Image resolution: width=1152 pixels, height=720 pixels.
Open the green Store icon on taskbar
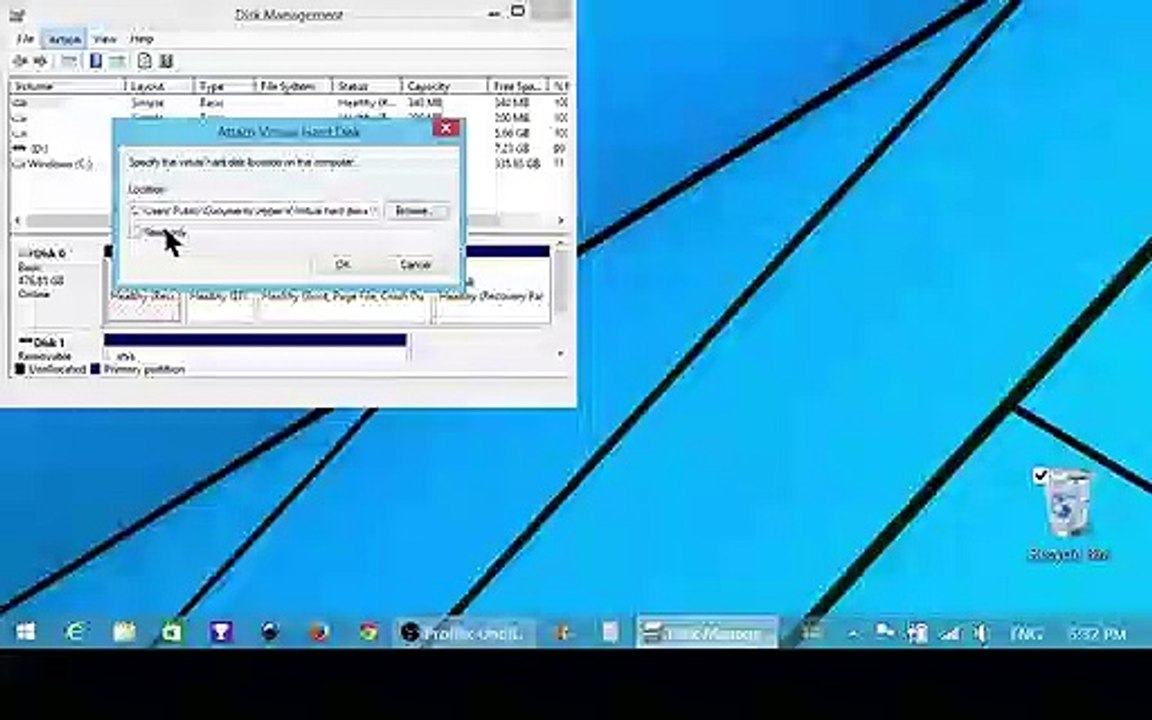172,632
